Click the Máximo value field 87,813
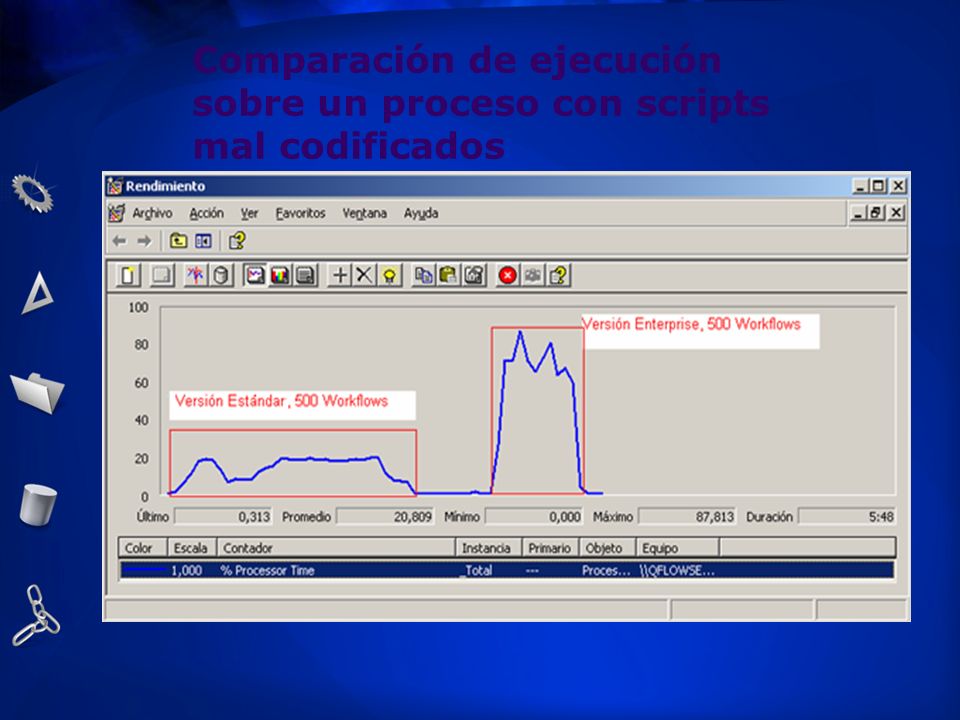Viewport: 960px width, 720px height. [x=687, y=517]
